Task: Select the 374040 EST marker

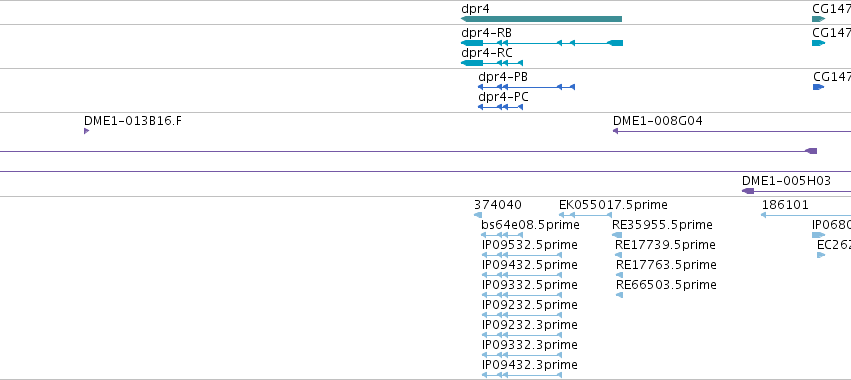Action: pos(478,215)
